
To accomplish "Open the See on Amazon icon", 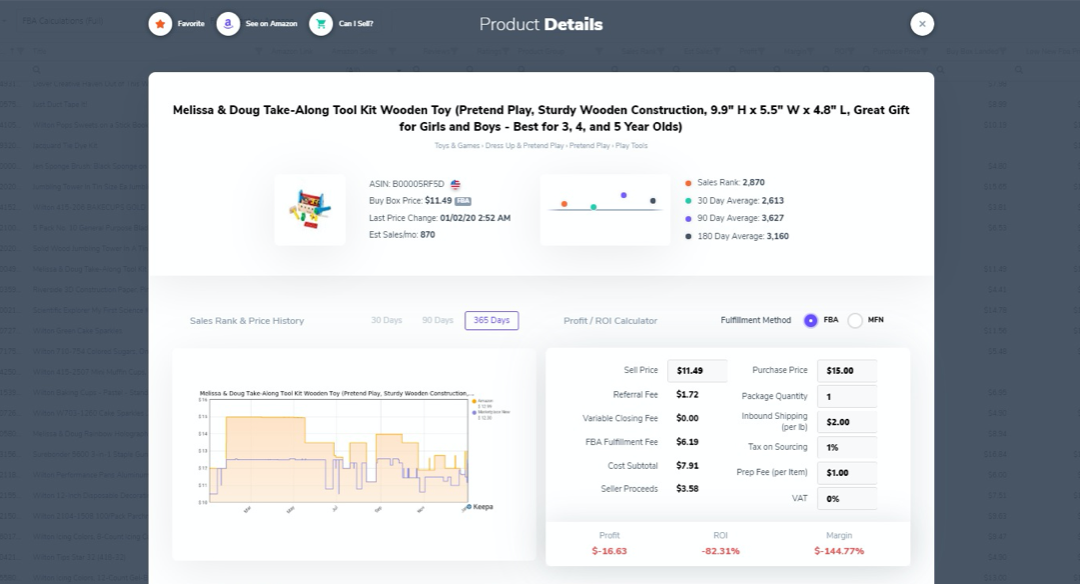I will (228, 24).
